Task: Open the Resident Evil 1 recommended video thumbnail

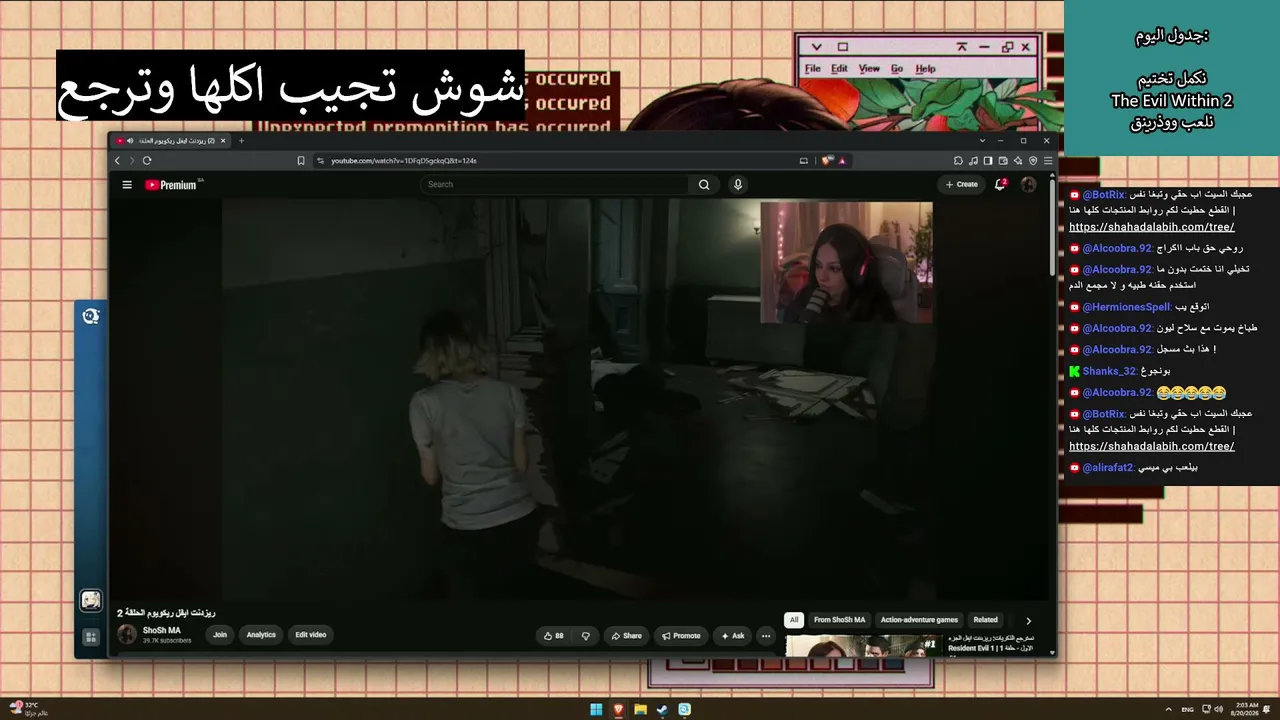Action: click(x=865, y=646)
